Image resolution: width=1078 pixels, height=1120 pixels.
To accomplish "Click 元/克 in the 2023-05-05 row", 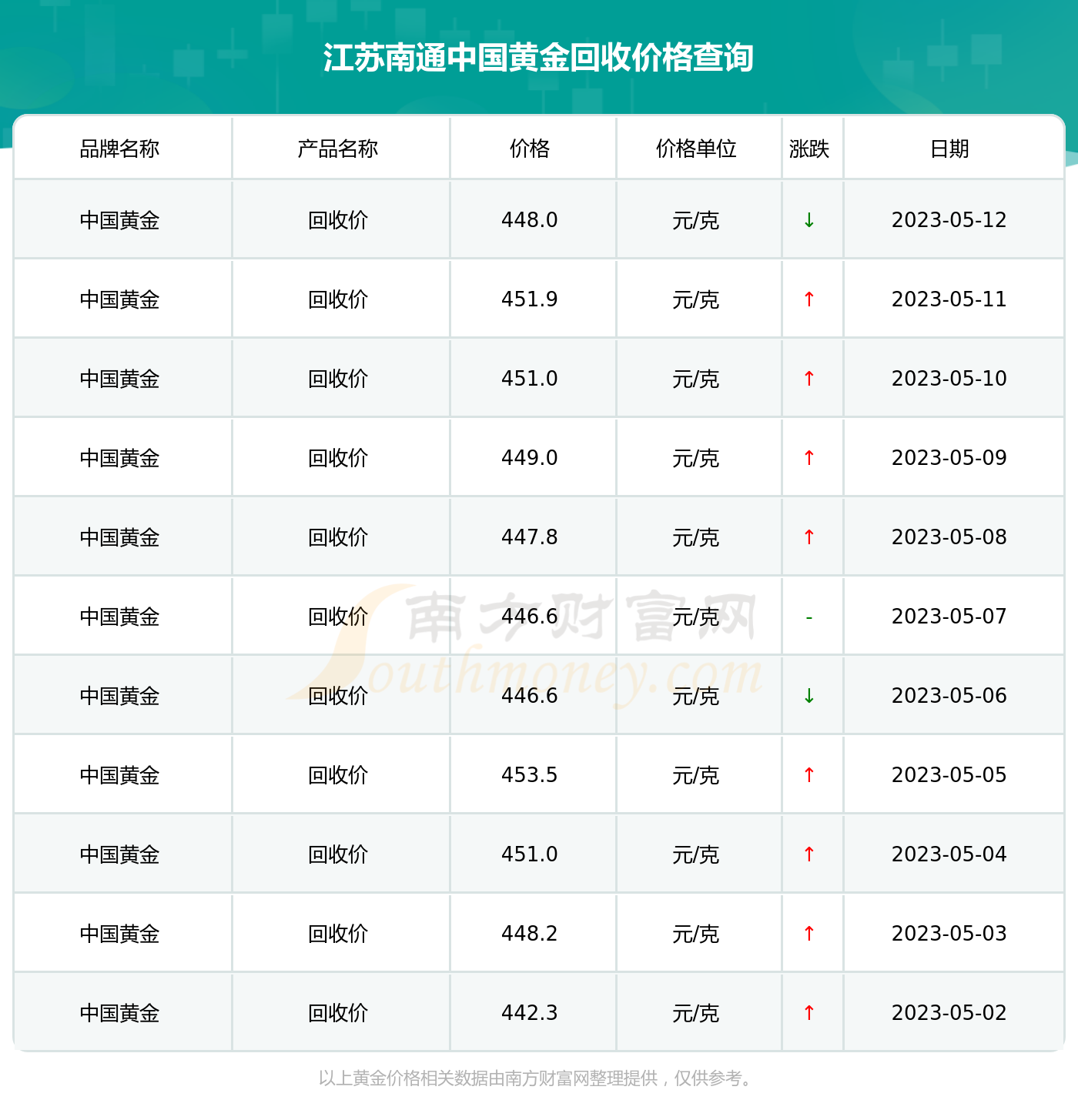I will (x=696, y=775).
